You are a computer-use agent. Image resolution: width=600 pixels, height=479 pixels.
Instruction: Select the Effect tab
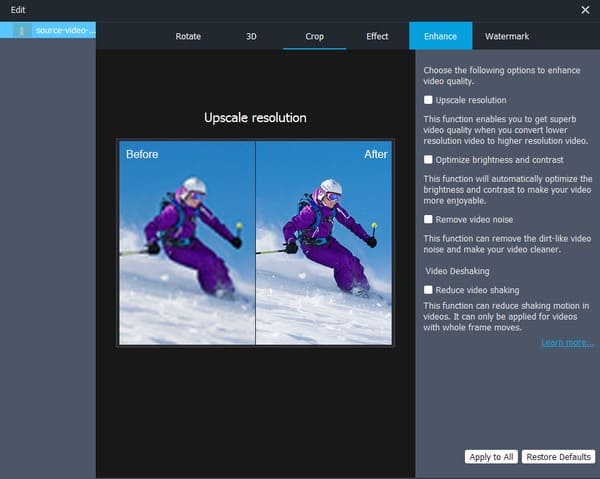tap(377, 36)
